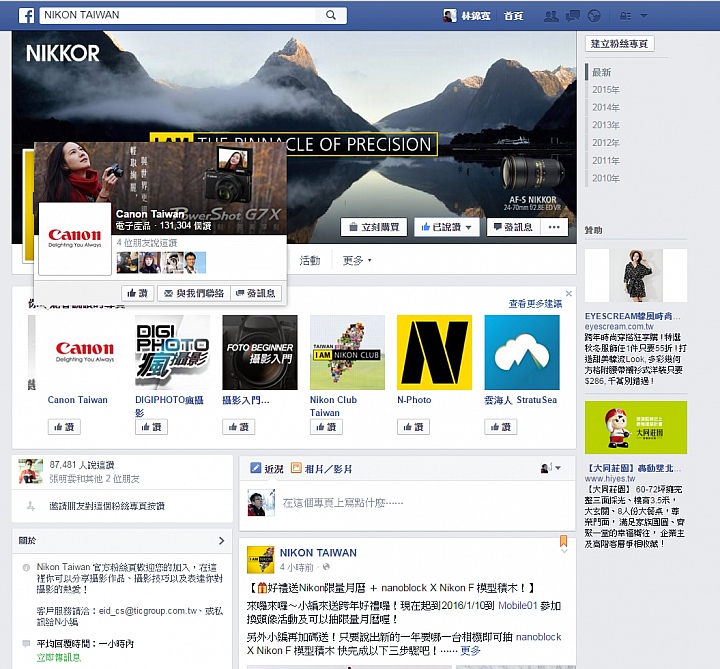This screenshot has width=720, height=669.
Task: Click 發訊息 in Canon hover card
Action: 255,293
